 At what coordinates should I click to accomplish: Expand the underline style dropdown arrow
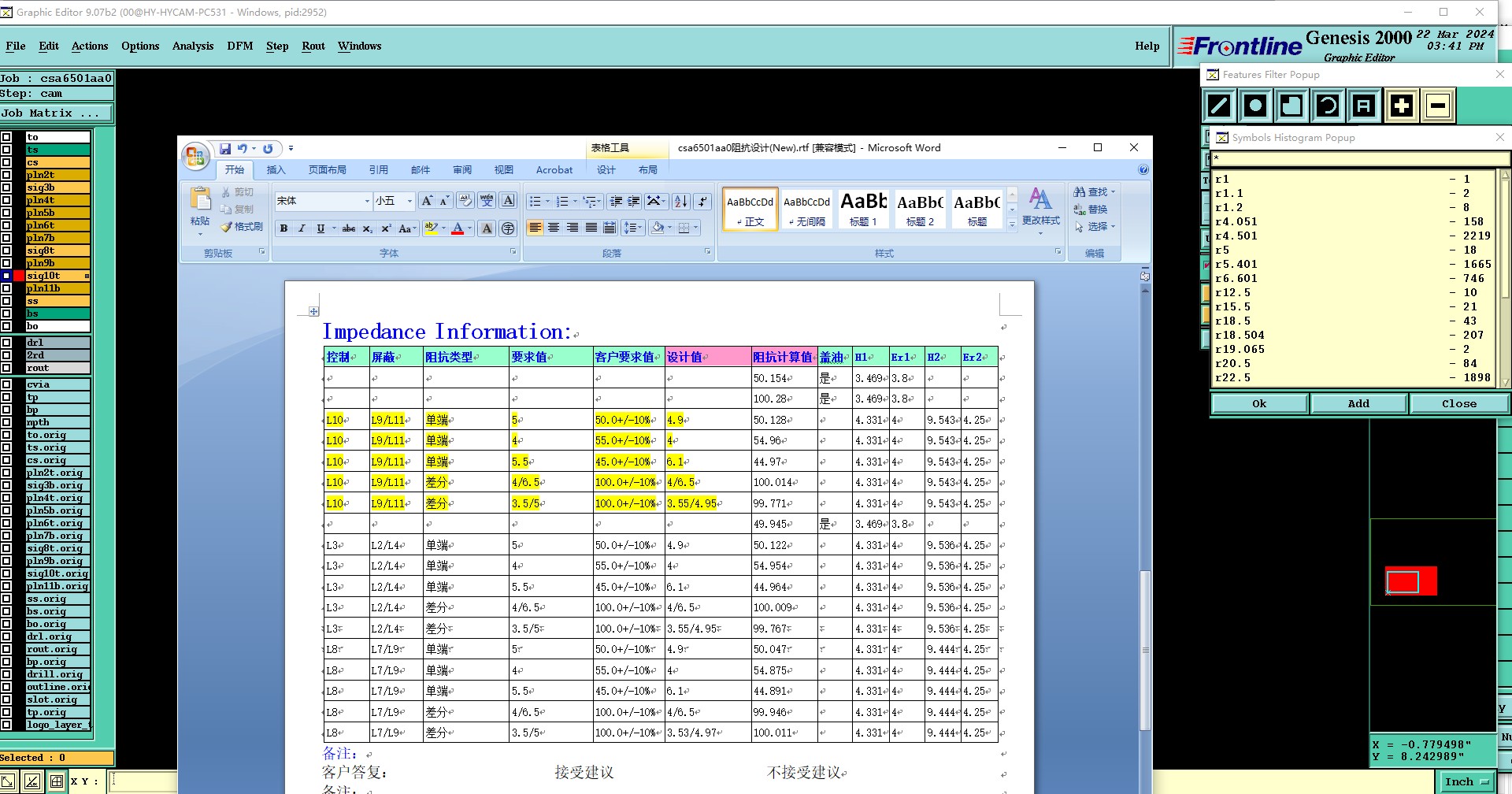click(x=334, y=228)
